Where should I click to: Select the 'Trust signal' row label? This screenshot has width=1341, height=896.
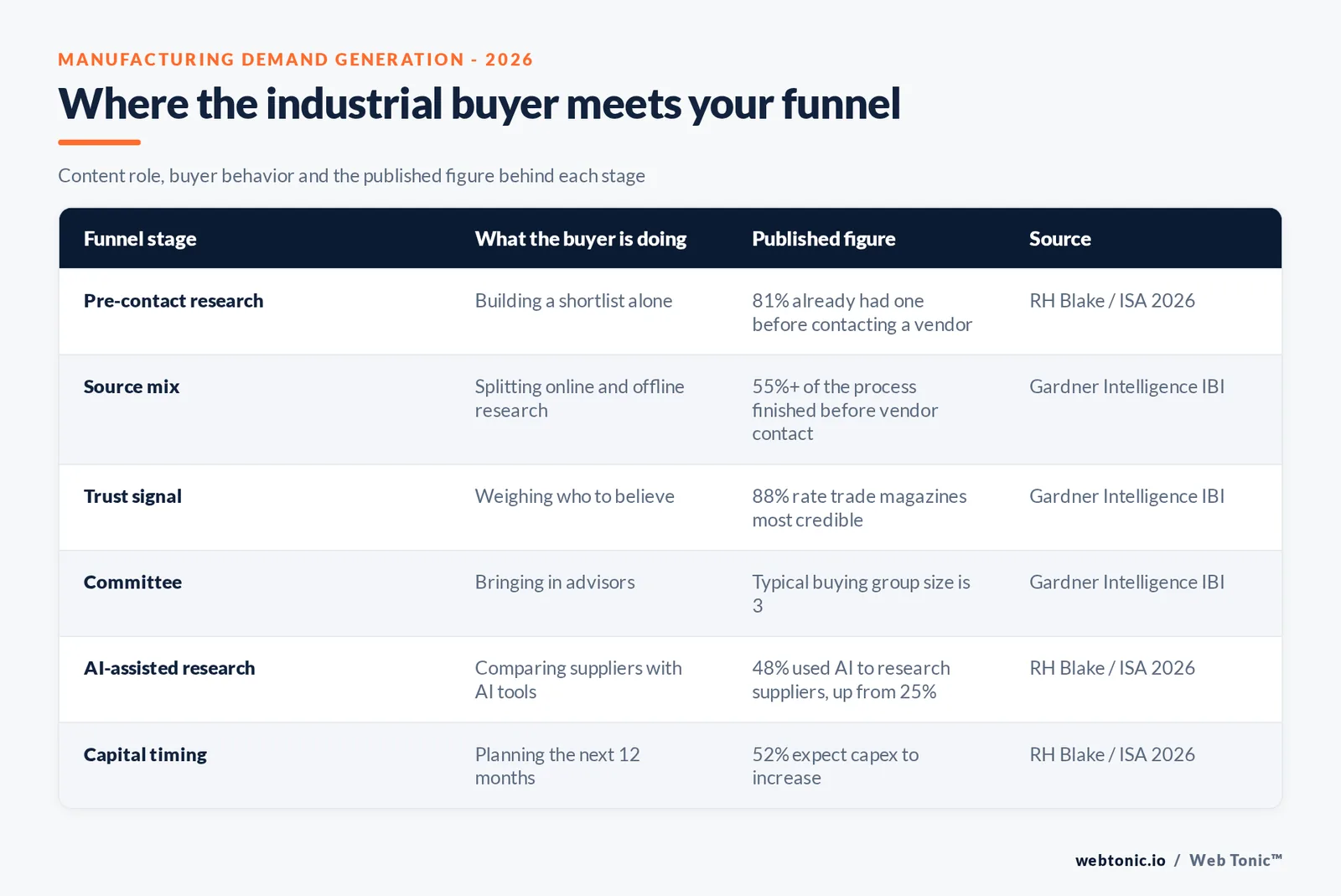tap(132, 496)
